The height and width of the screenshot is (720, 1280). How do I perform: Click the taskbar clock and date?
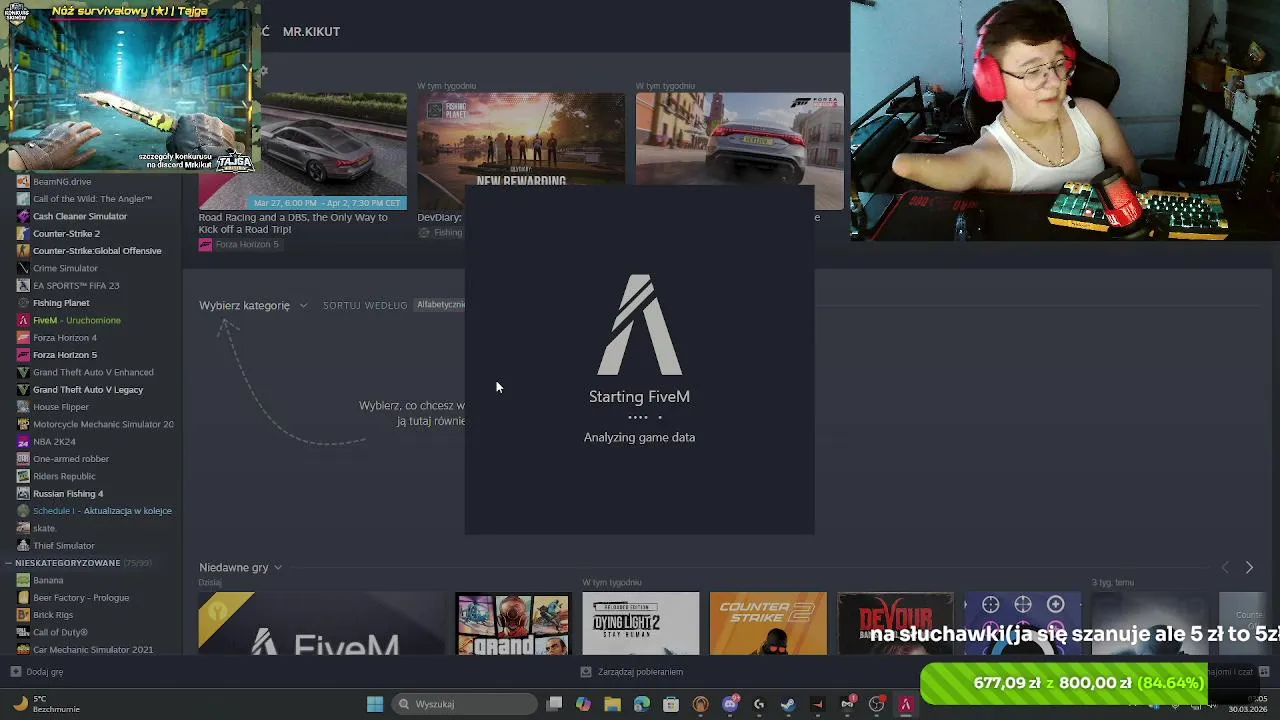point(1250,704)
